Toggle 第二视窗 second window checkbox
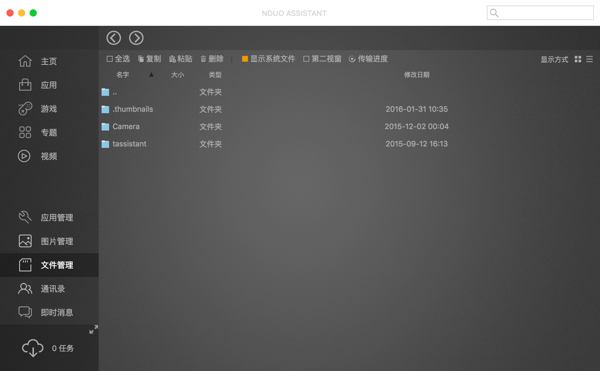This screenshot has height=371, width=600. click(306, 59)
